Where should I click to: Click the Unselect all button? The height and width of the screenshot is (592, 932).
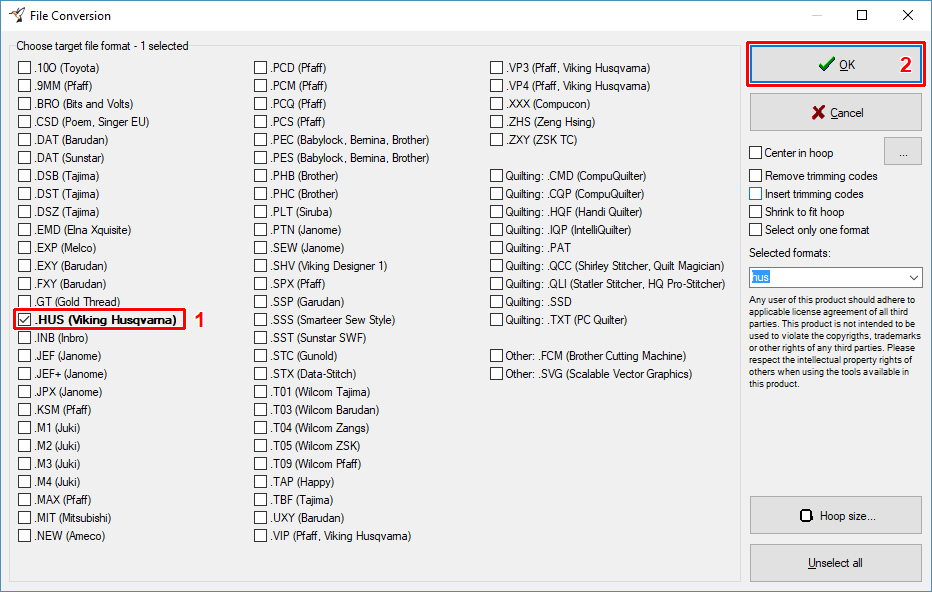tap(835, 562)
